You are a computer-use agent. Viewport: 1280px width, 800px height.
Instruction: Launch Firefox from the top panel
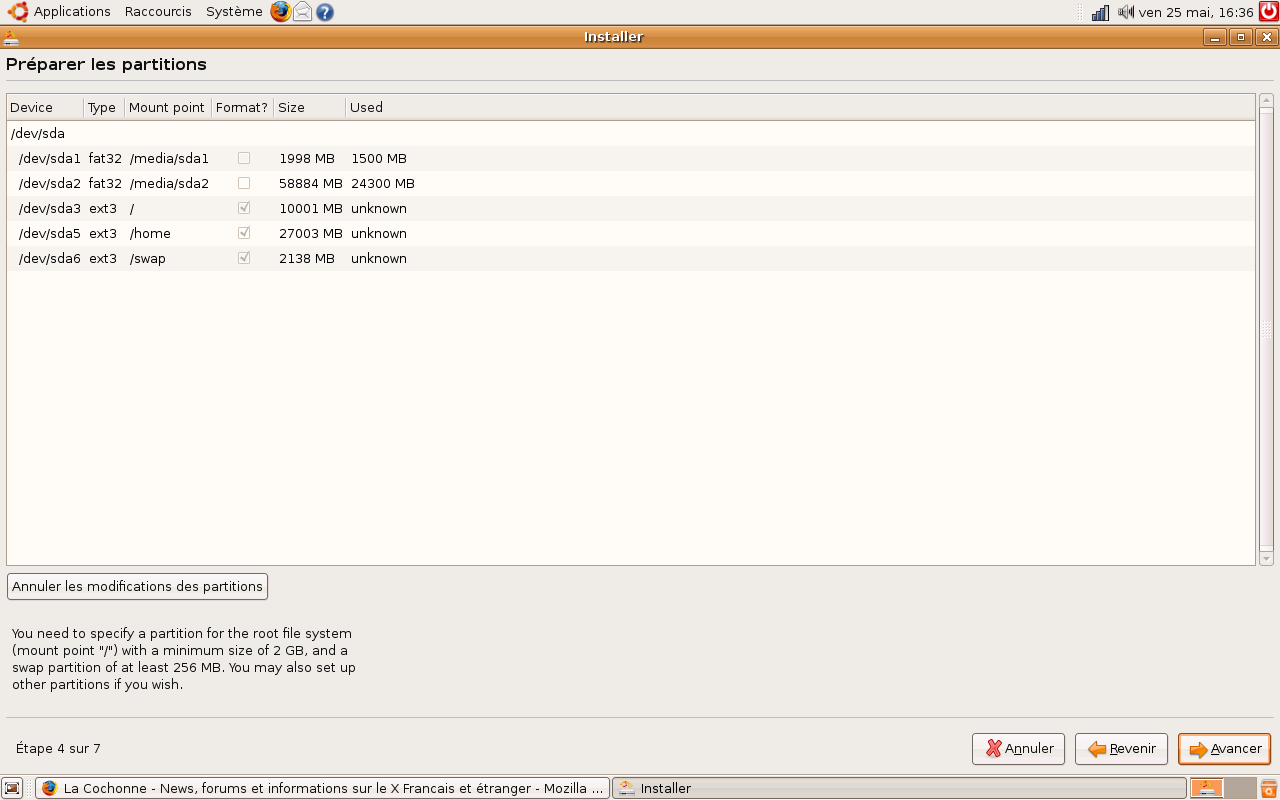(x=282, y=12)
